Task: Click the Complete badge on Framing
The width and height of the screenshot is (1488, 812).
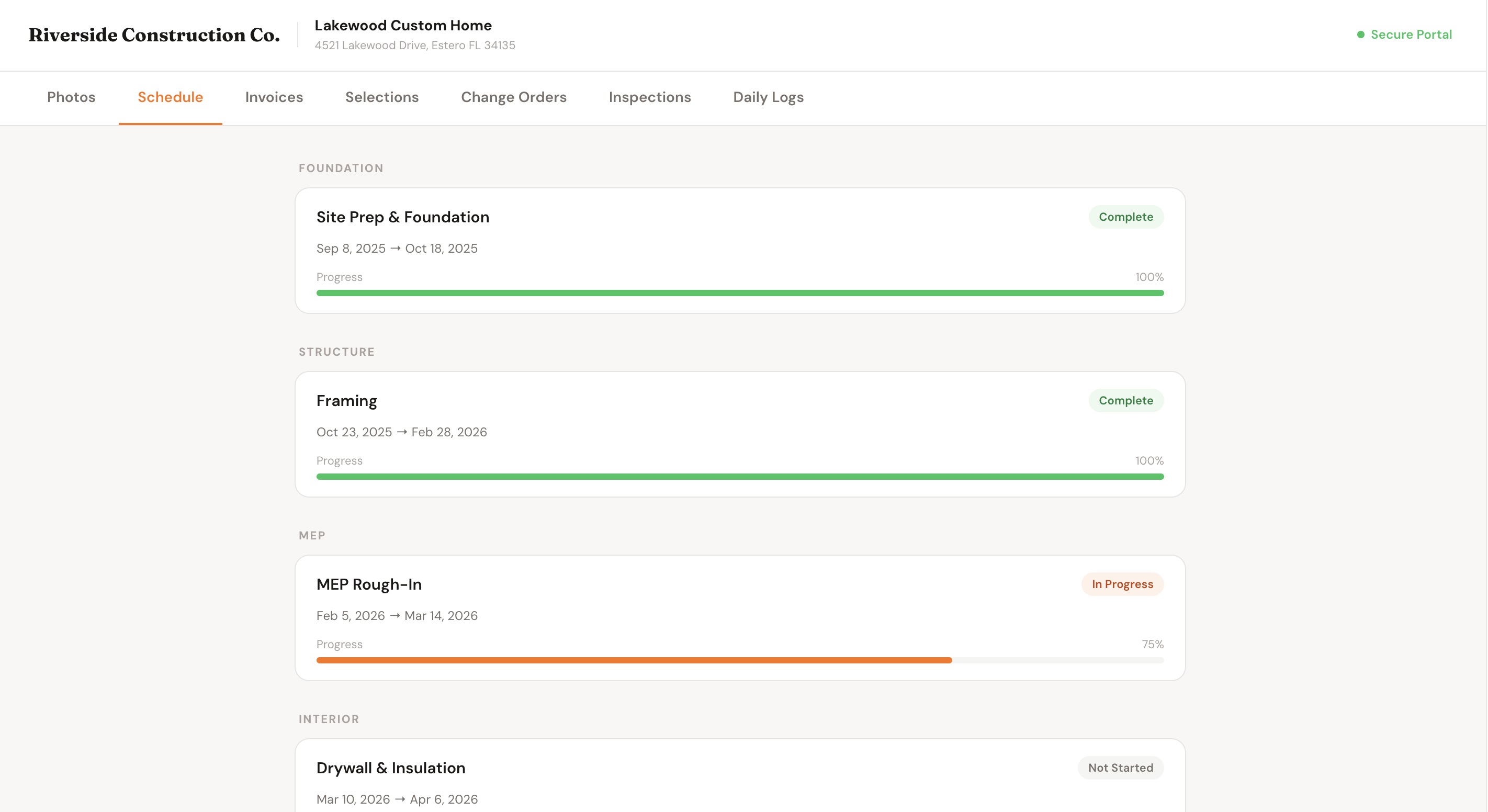Action: coord(1125,400)
